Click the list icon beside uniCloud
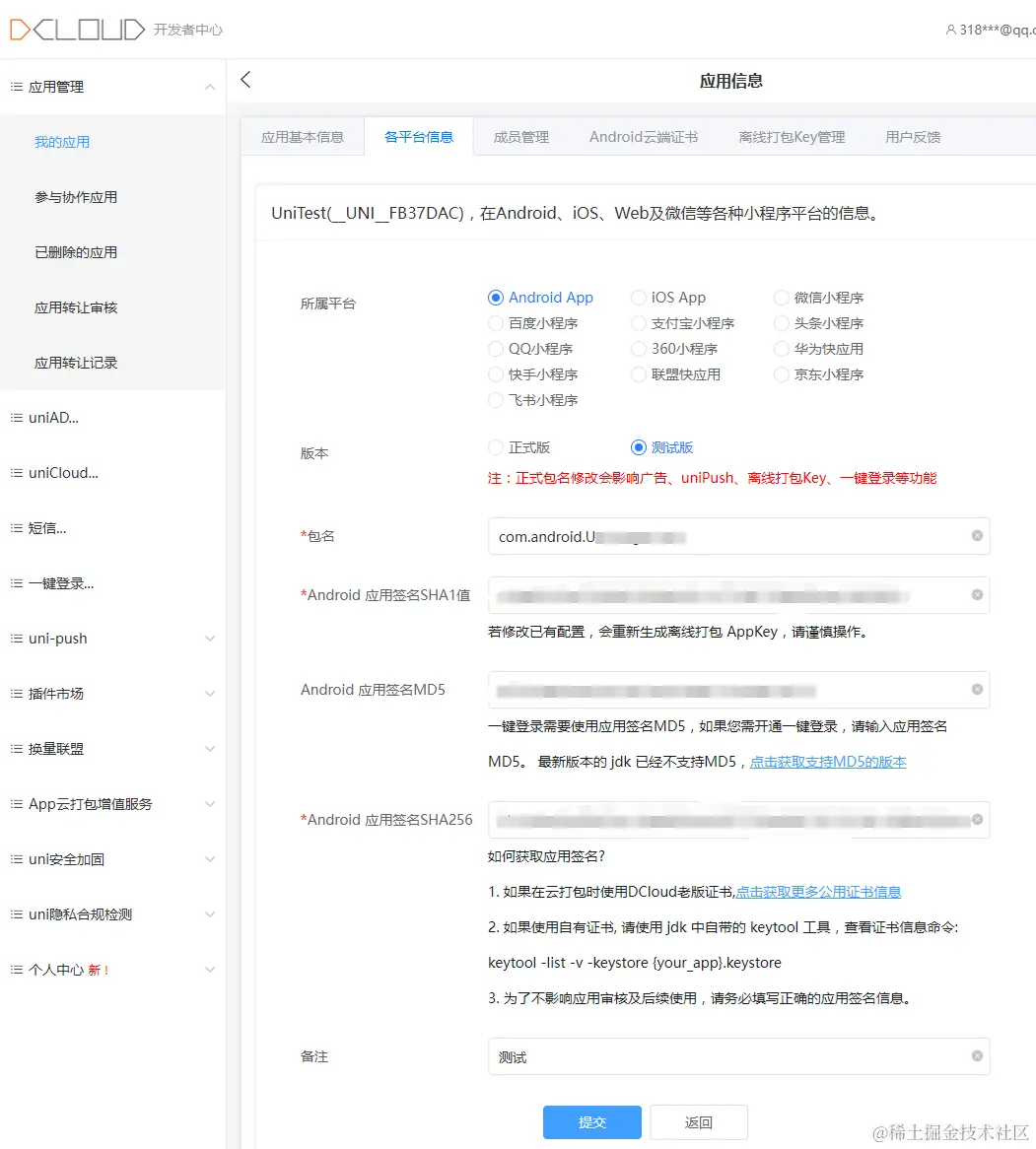 click(x=16, y=473)
